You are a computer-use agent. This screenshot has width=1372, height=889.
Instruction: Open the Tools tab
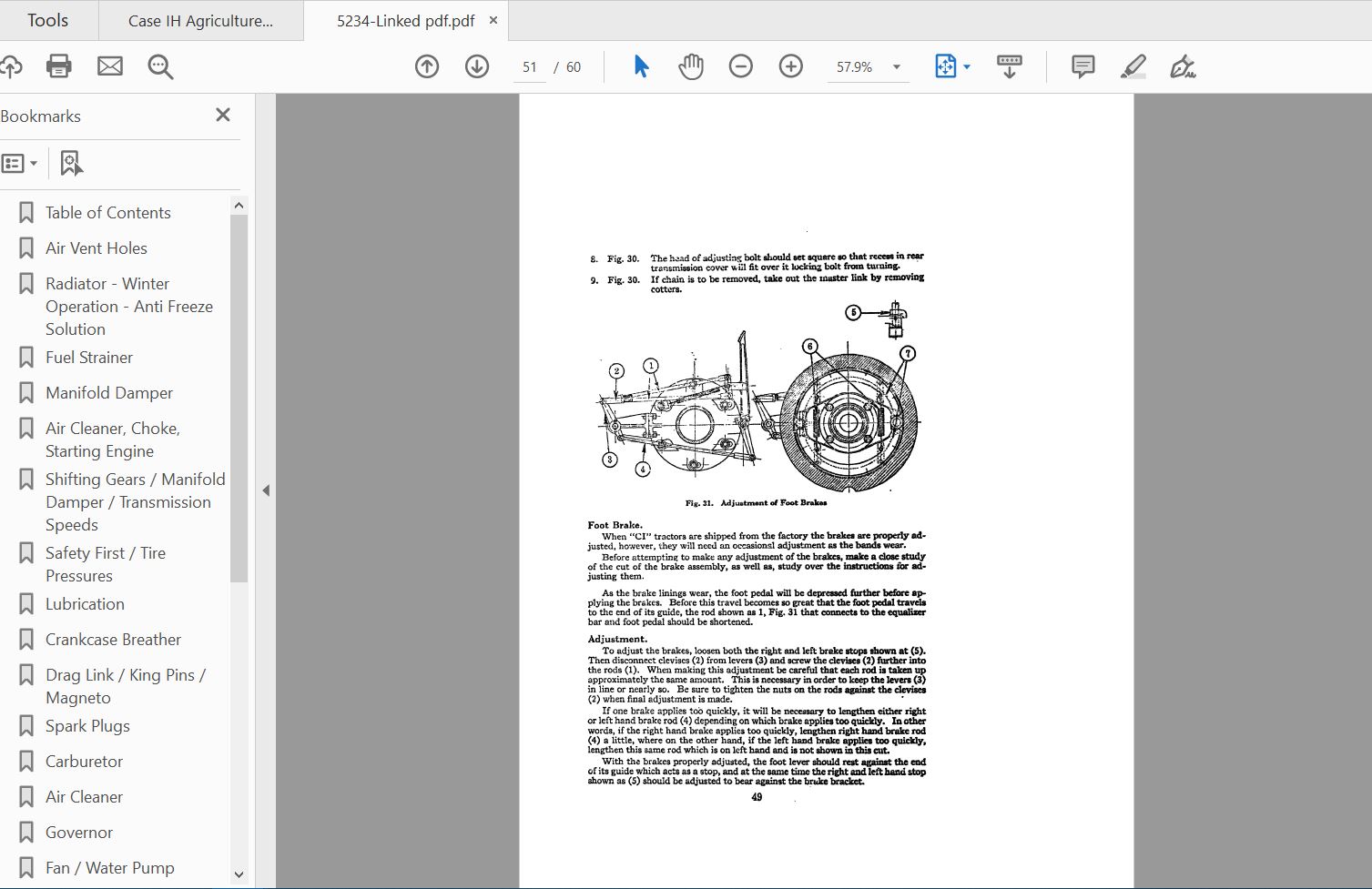[x=48, y=20]
